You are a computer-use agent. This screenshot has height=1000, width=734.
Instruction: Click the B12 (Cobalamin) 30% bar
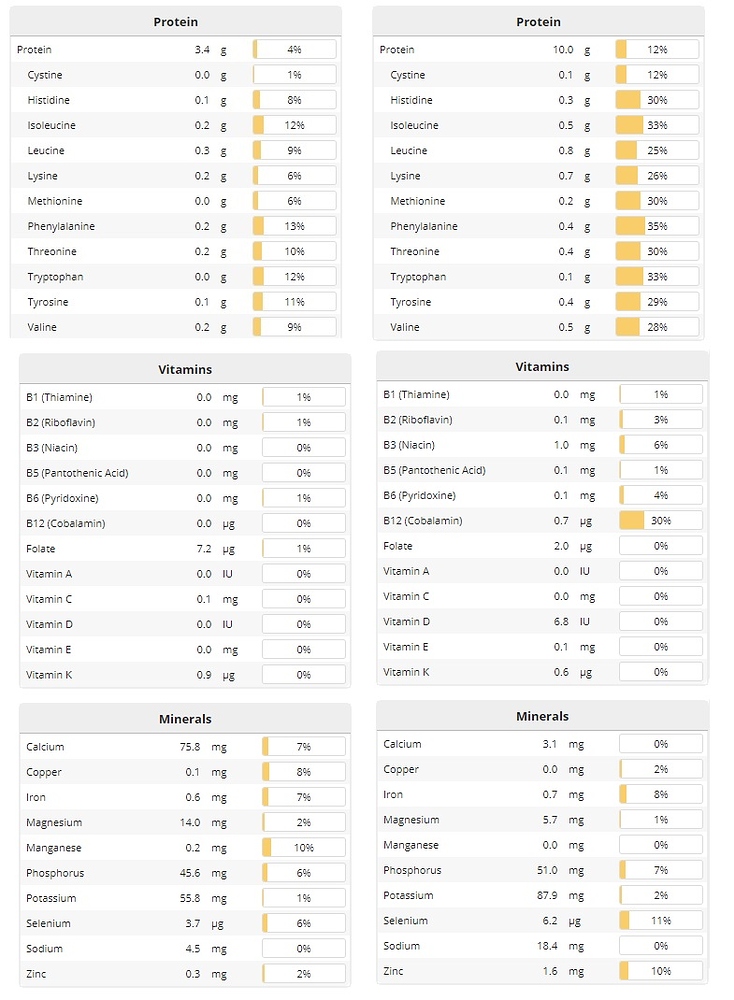(660, 520)
